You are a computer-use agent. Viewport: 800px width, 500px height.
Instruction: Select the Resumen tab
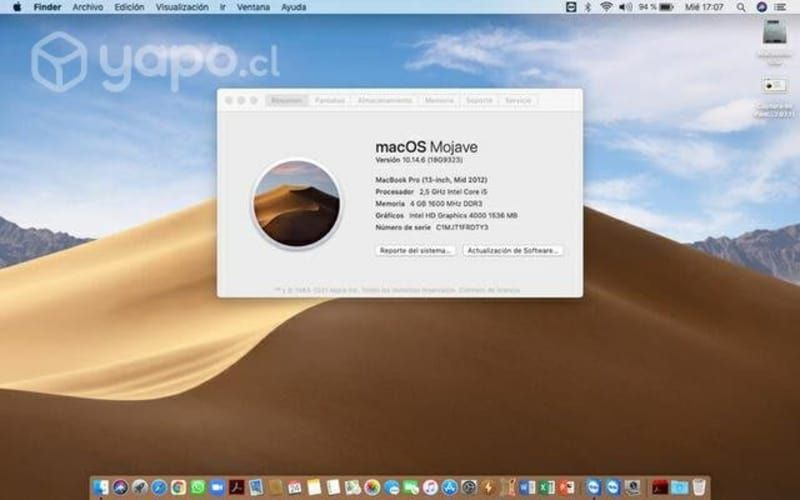(x=287, y=101)
